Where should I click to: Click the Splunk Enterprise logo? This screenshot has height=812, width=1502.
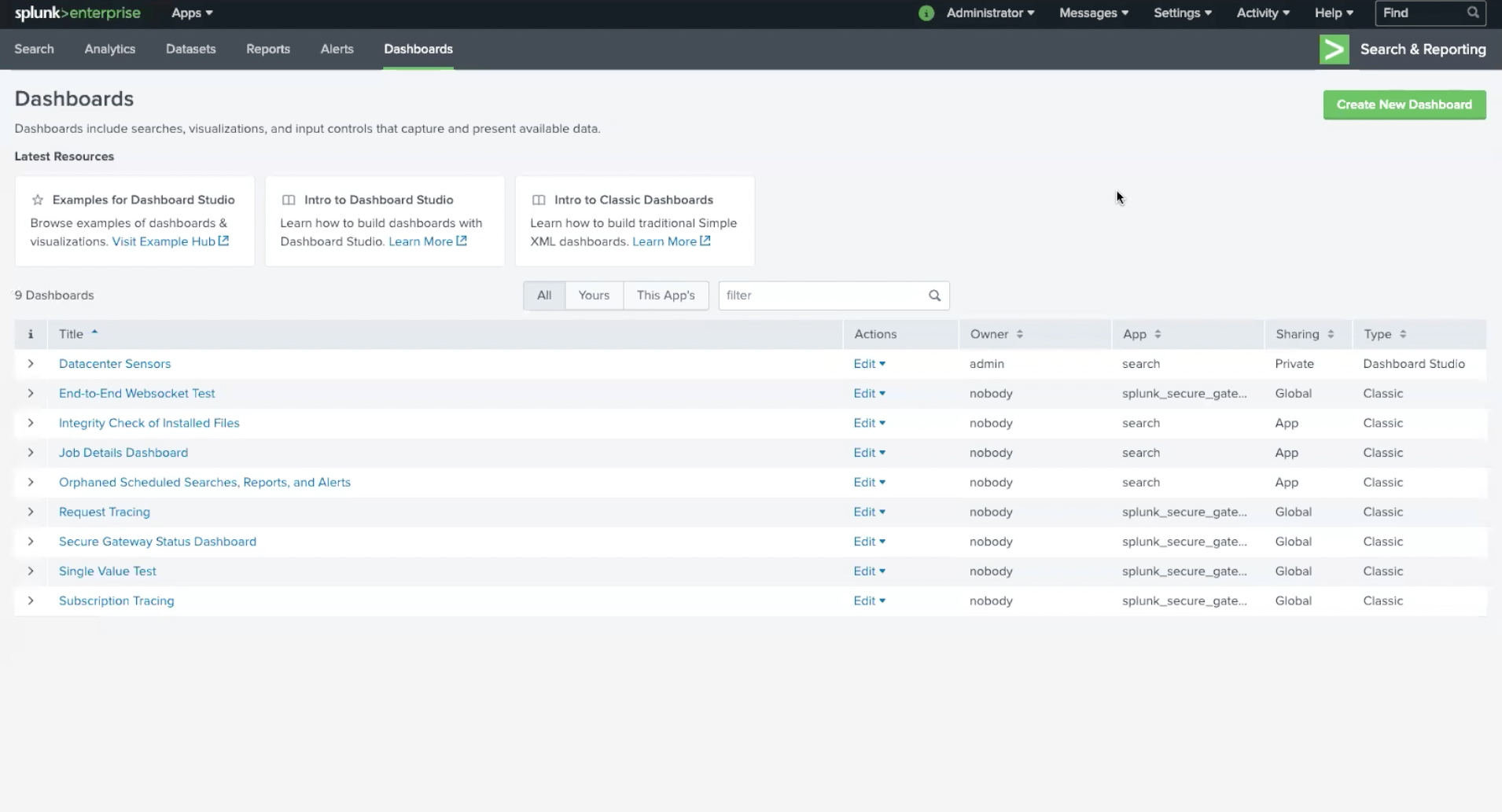[x=77, y=13]
